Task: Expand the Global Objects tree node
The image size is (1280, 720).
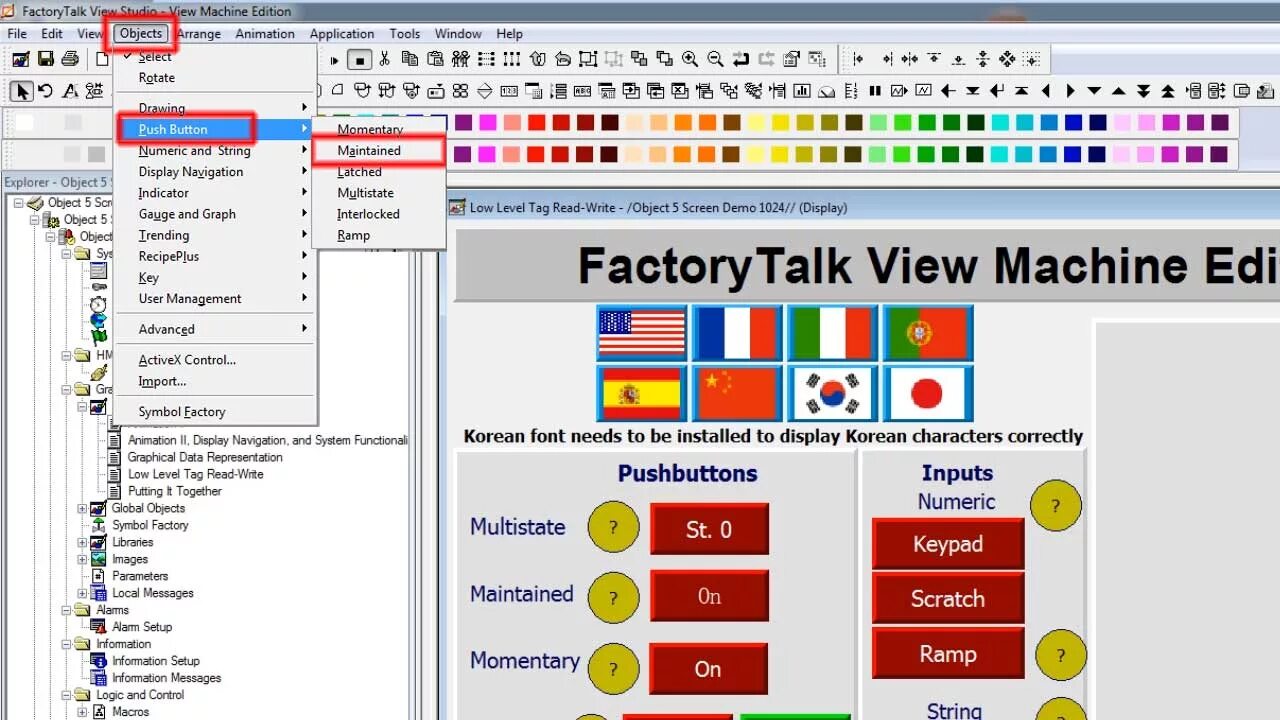Action: (x=83, y=508)
